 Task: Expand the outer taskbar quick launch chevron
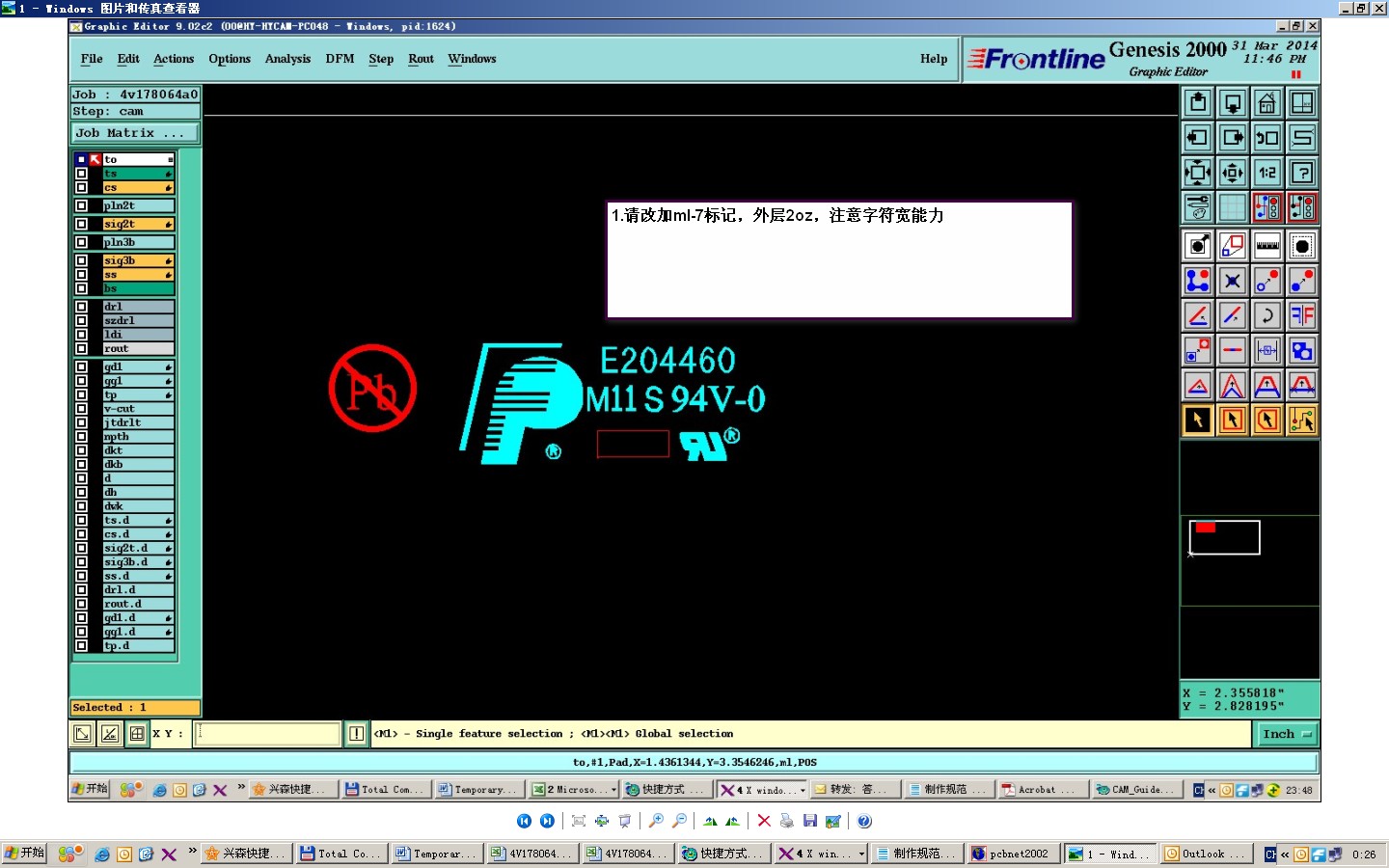point(193,852)
